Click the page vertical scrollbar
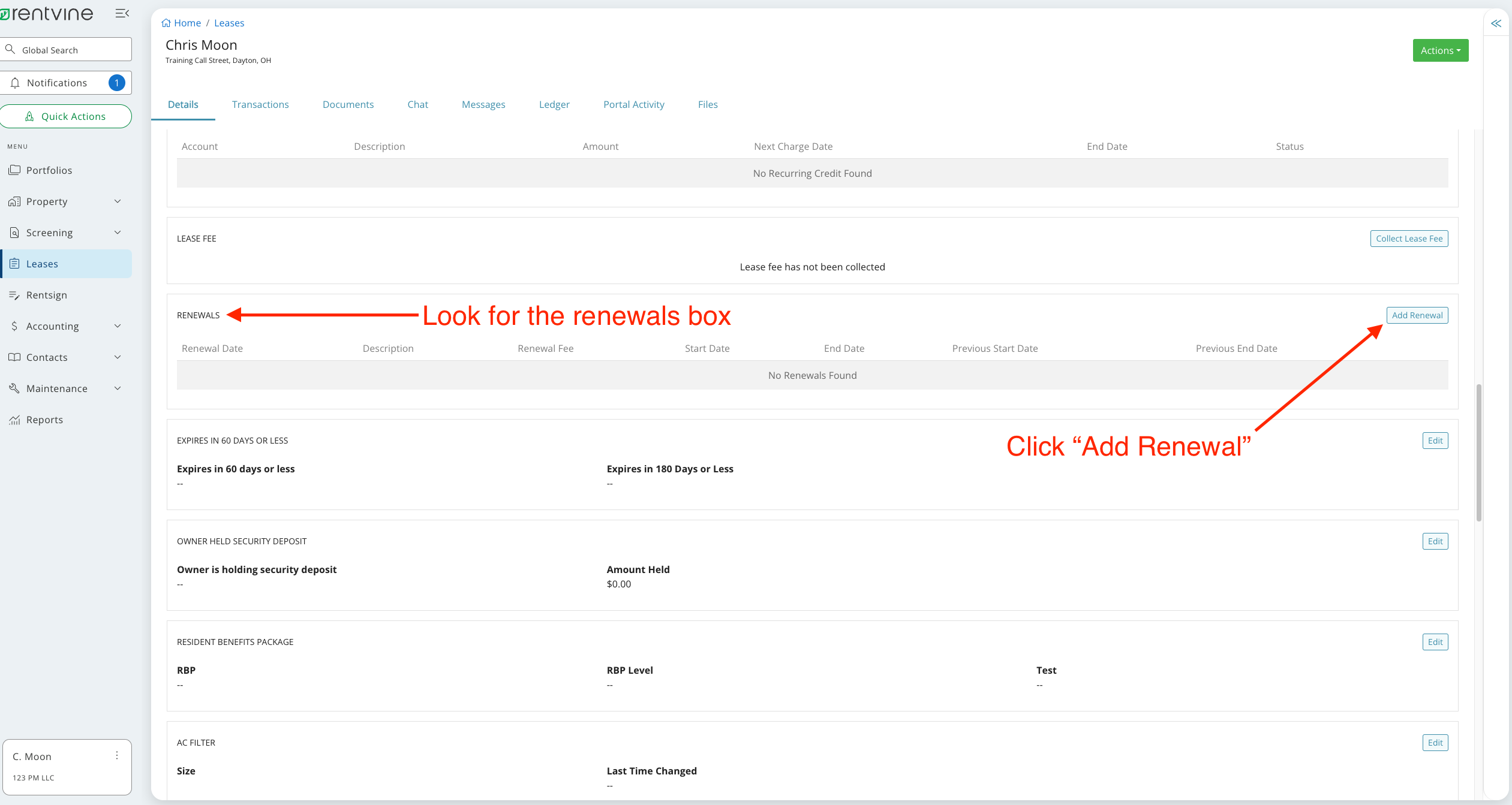The width and height of the screenshot is (1512, 805). tap(1478, 453)
